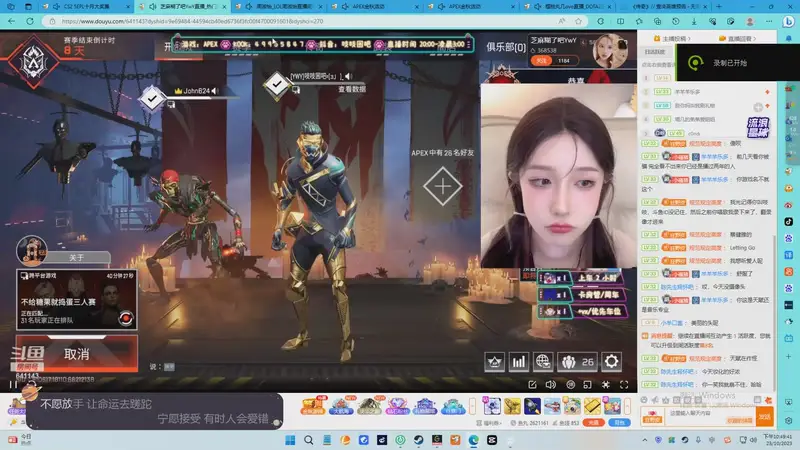Refresh the stream player
Image resolution: width=800 pixels, height=450 pixels.
[x=32, y=385]
